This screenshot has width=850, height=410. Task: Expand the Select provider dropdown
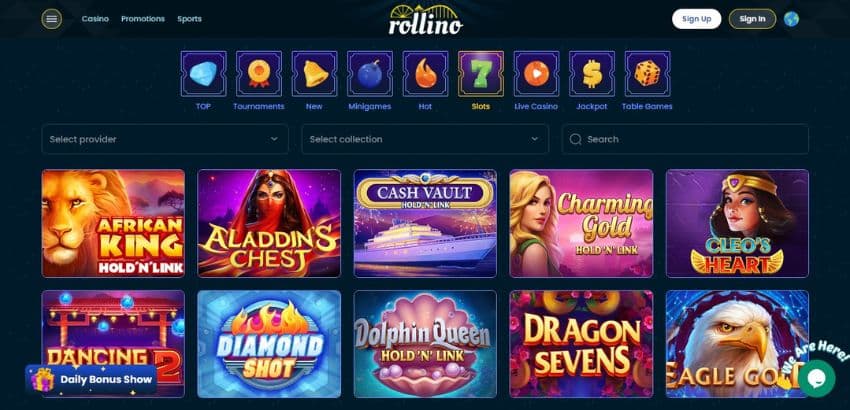[x=165, y=139]
